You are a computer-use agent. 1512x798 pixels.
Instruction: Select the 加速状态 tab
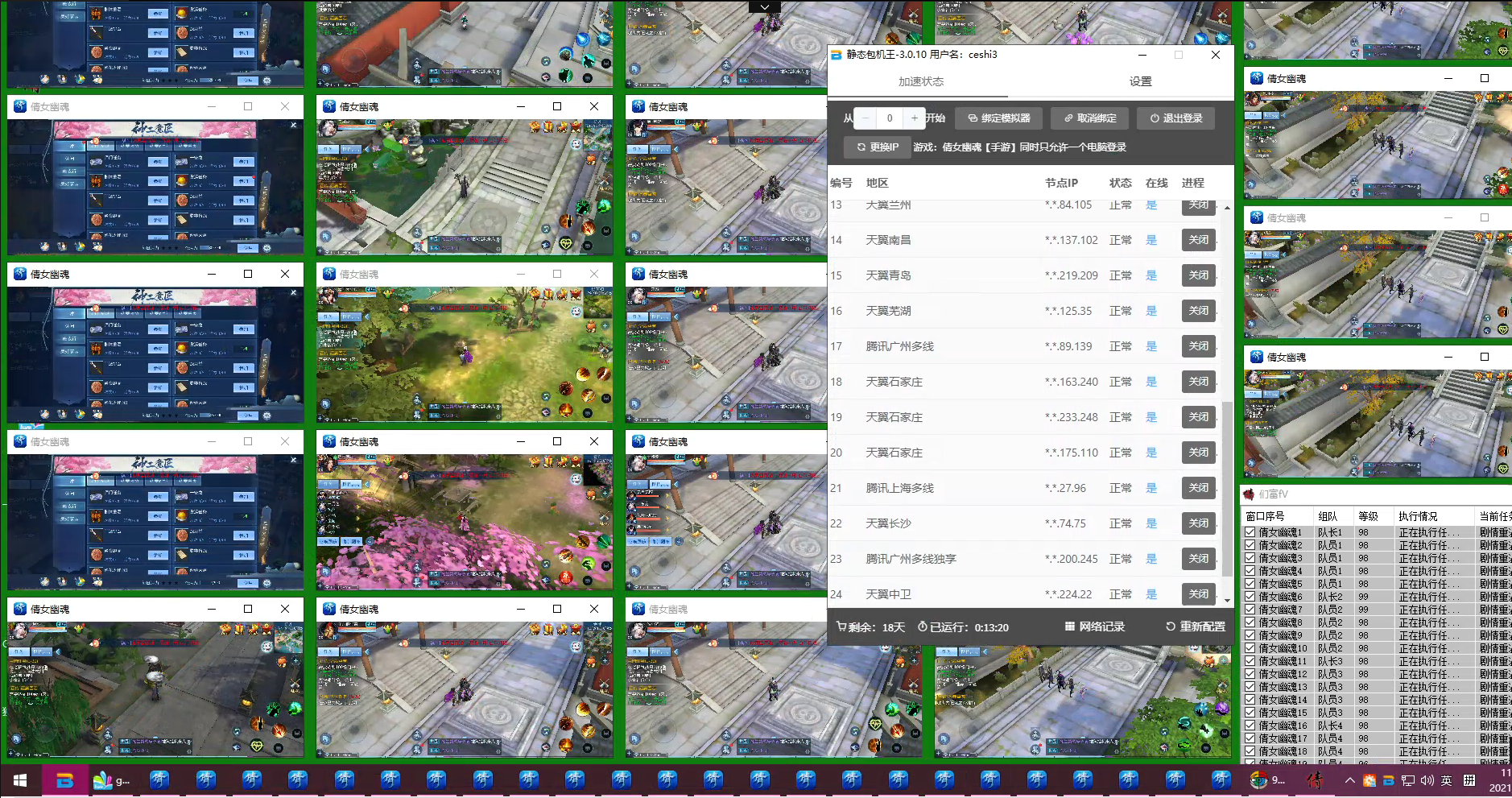click(x=921, y=81)
